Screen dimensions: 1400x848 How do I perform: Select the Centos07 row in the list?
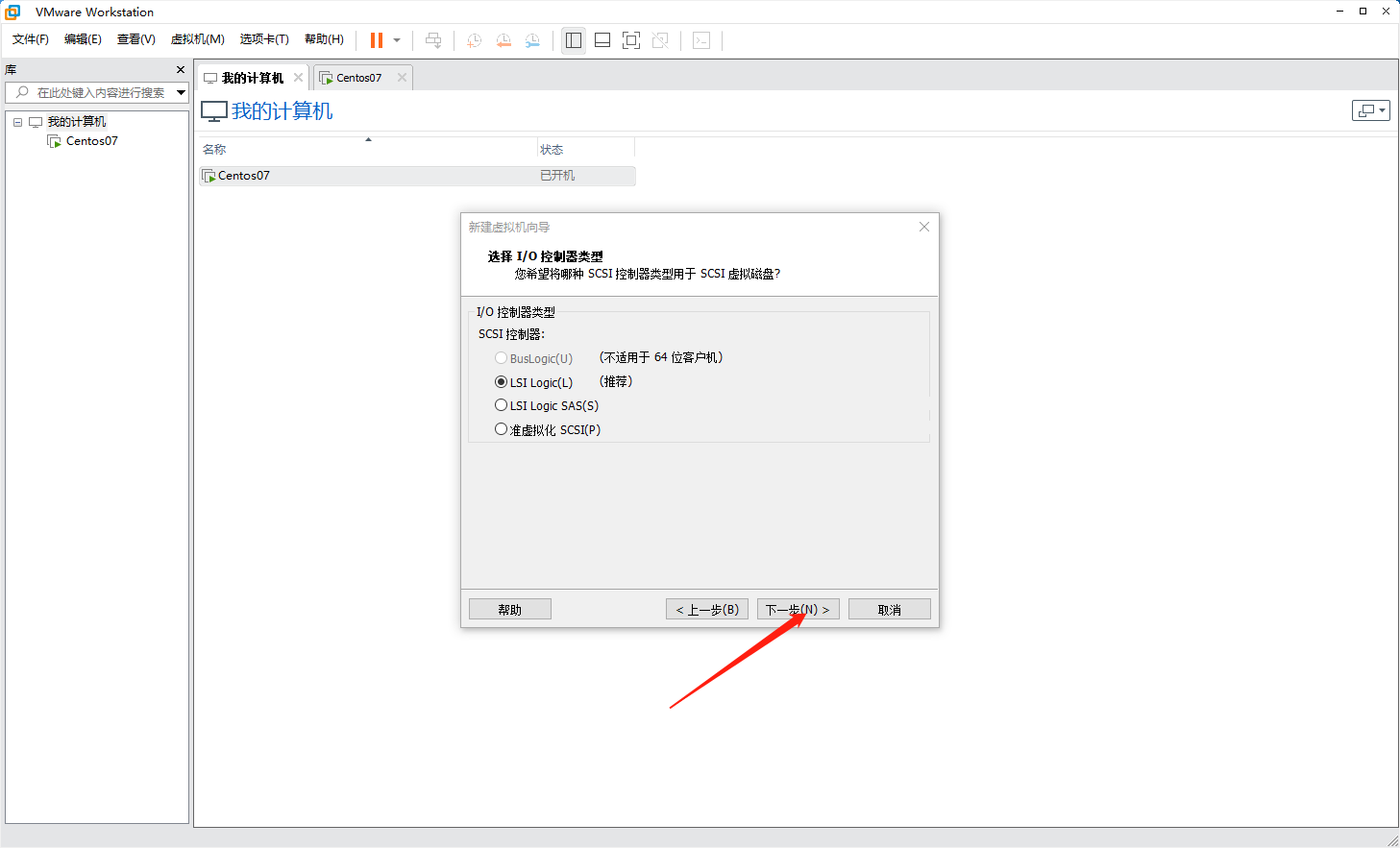(417, 176)
